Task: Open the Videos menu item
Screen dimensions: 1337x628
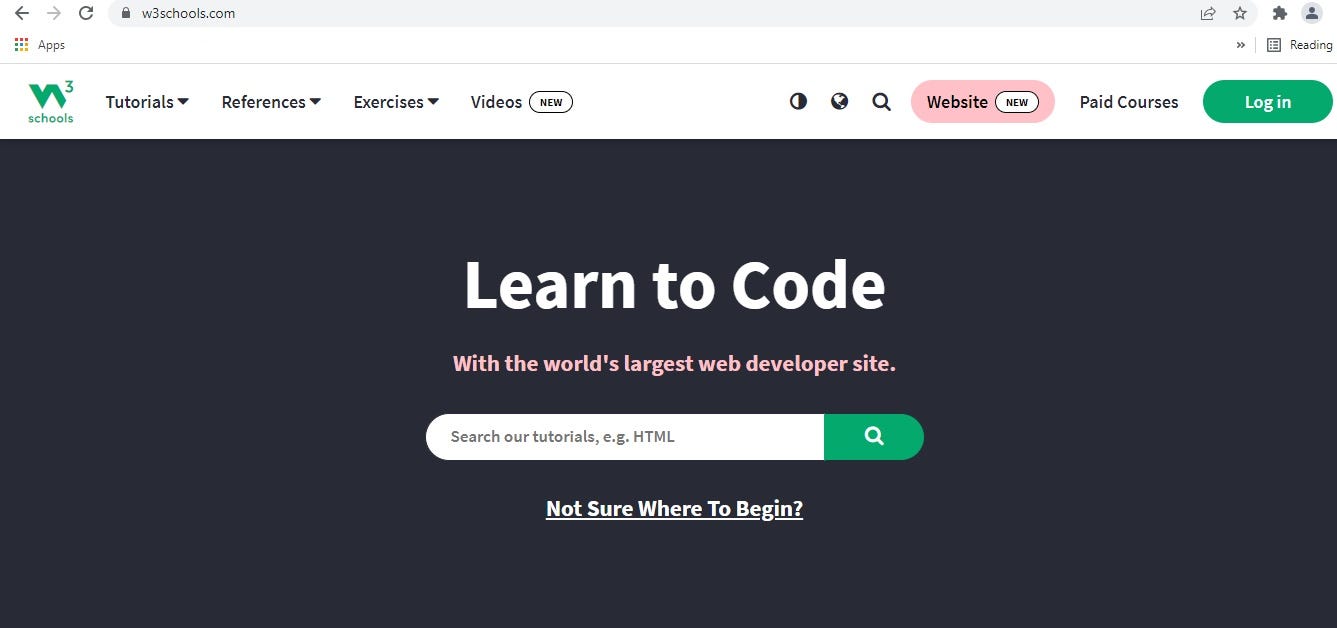Action: (522, 102)
